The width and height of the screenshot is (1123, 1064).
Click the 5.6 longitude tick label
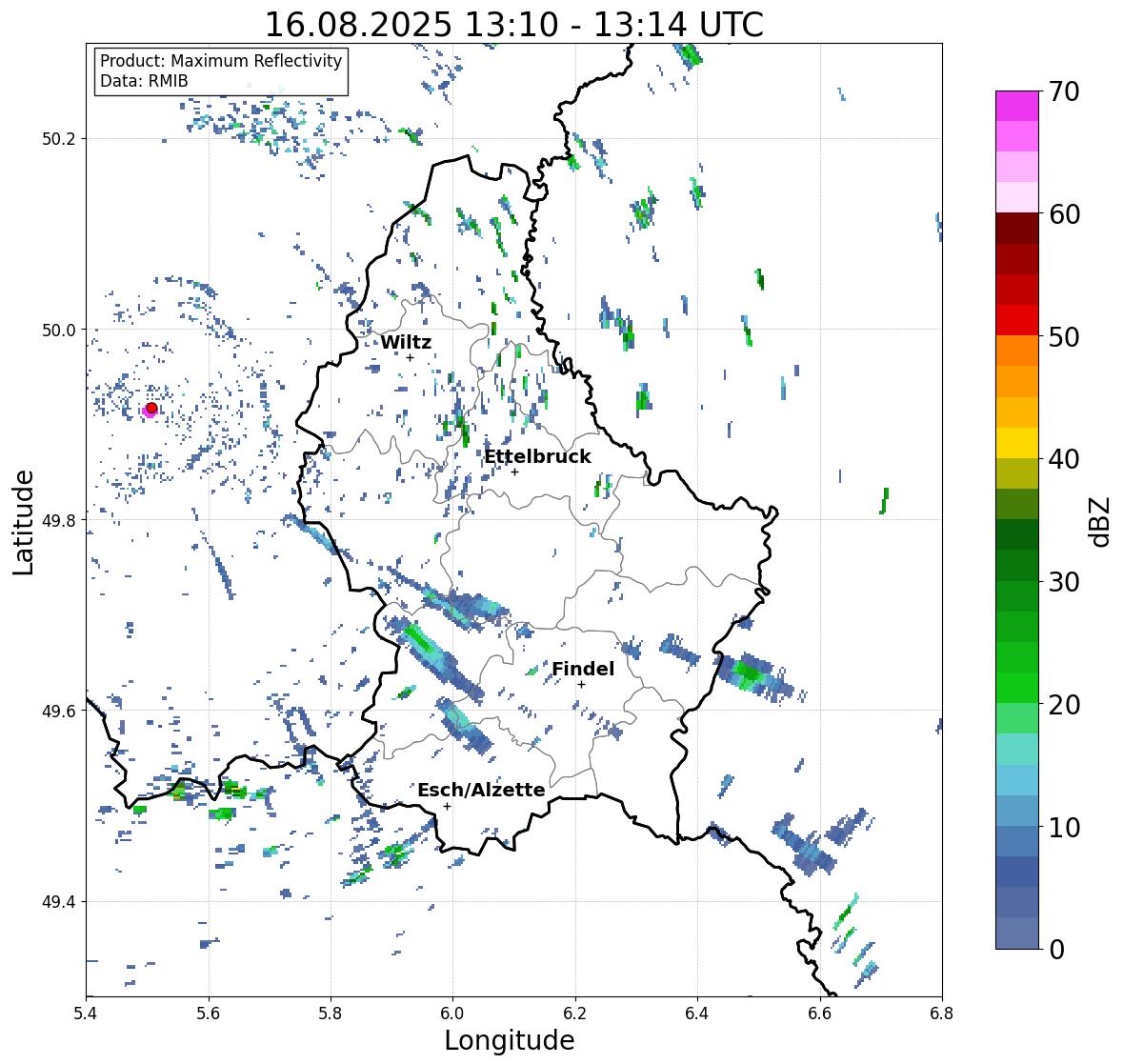click(x=209, y=1014)
